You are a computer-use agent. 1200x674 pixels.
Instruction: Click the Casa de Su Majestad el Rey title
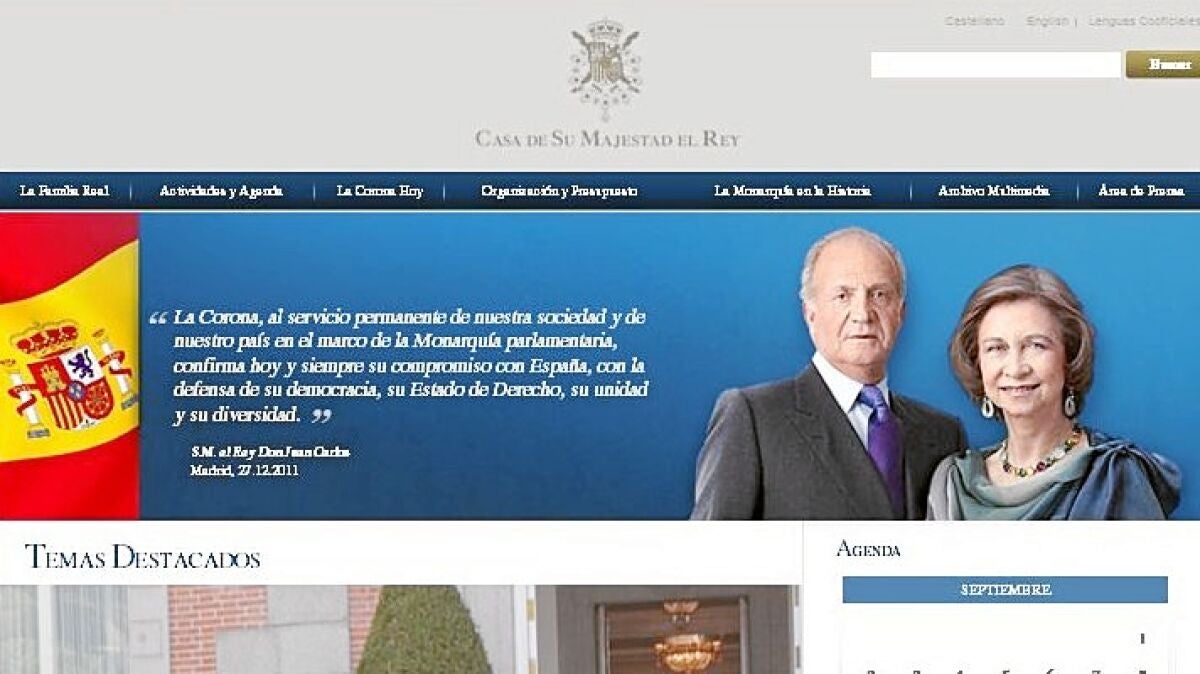607,139
